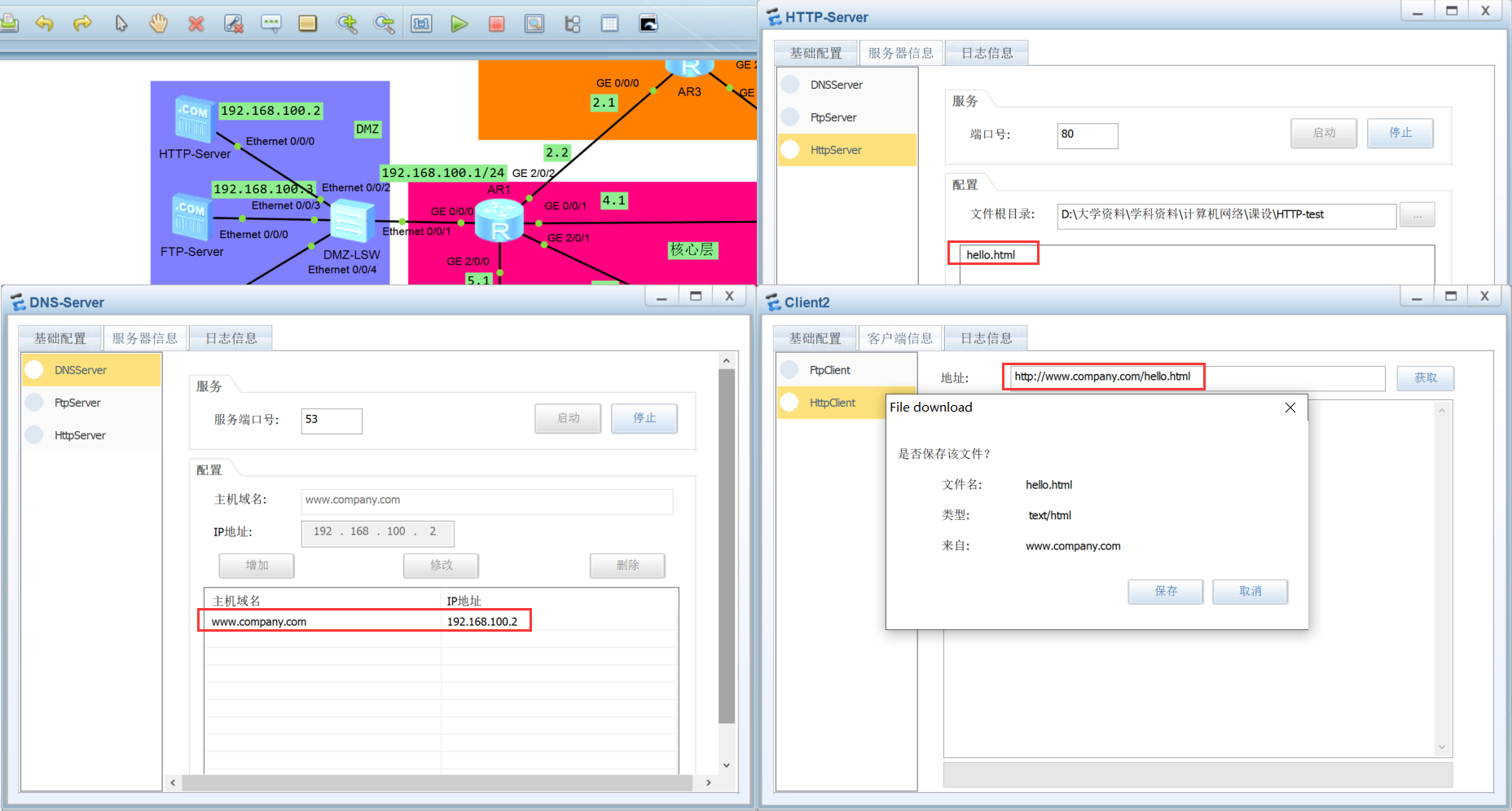Select HttpServer option in DNS-Server window
The width and height of the screenshot is (1512, 811).
click(92, 435)
